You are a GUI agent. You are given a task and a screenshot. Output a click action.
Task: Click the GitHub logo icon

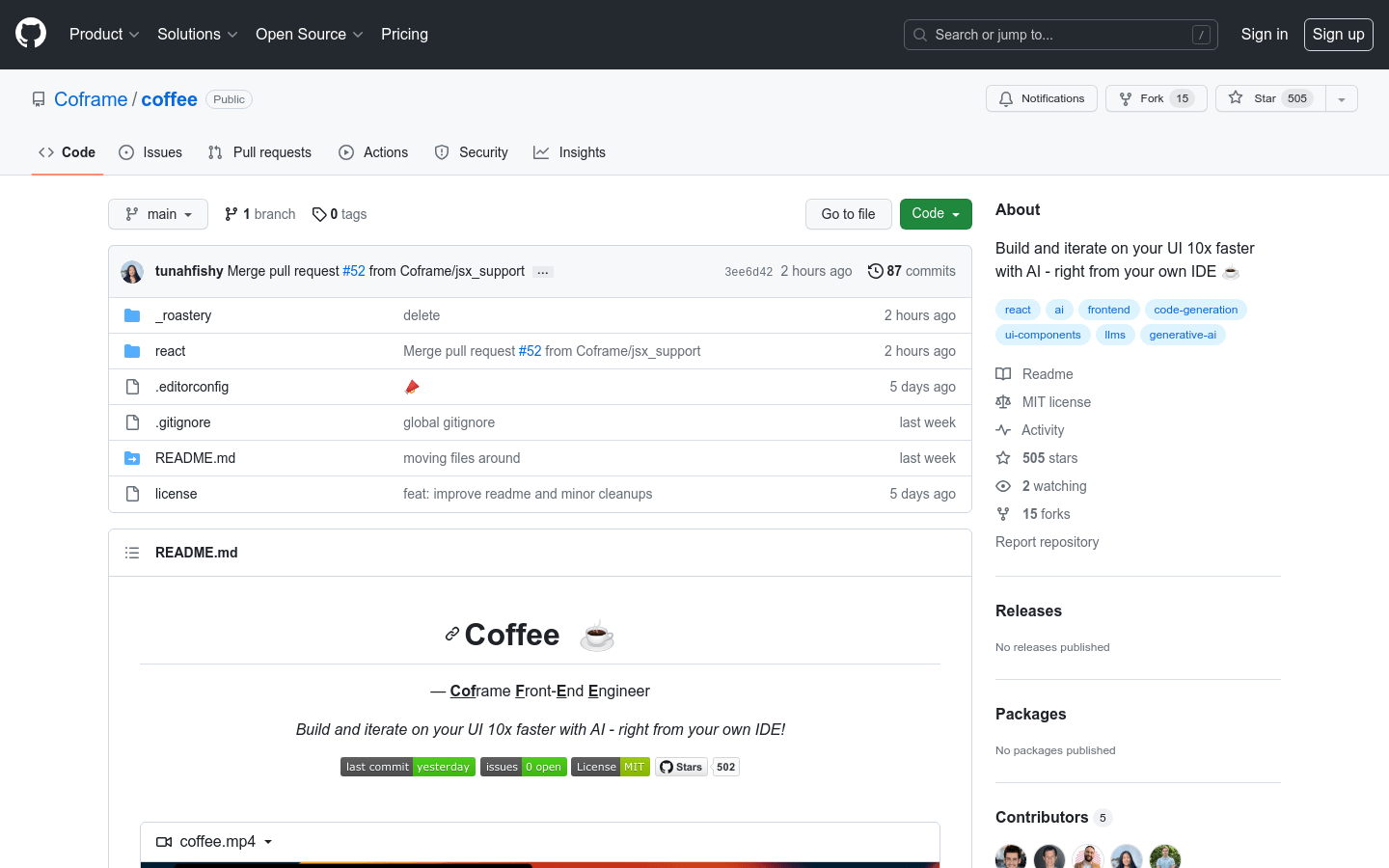tap(31, 34)
